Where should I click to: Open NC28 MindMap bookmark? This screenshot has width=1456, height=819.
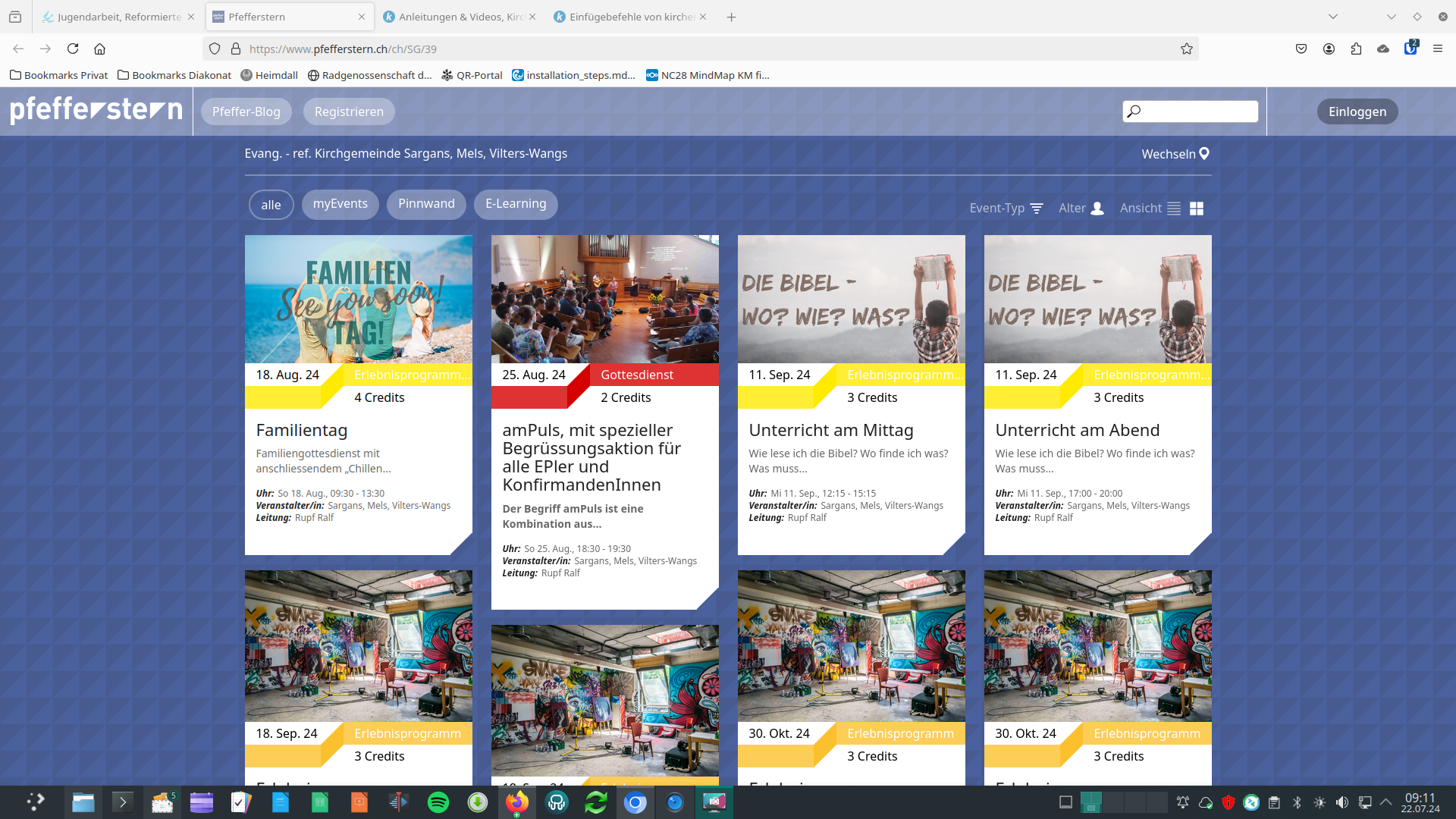708,75
